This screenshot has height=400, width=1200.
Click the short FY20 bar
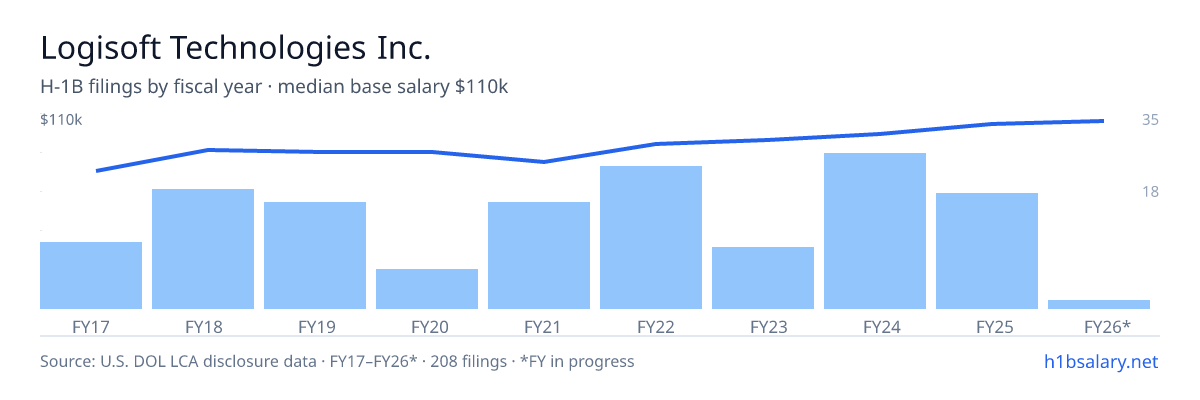coord(427,289)
